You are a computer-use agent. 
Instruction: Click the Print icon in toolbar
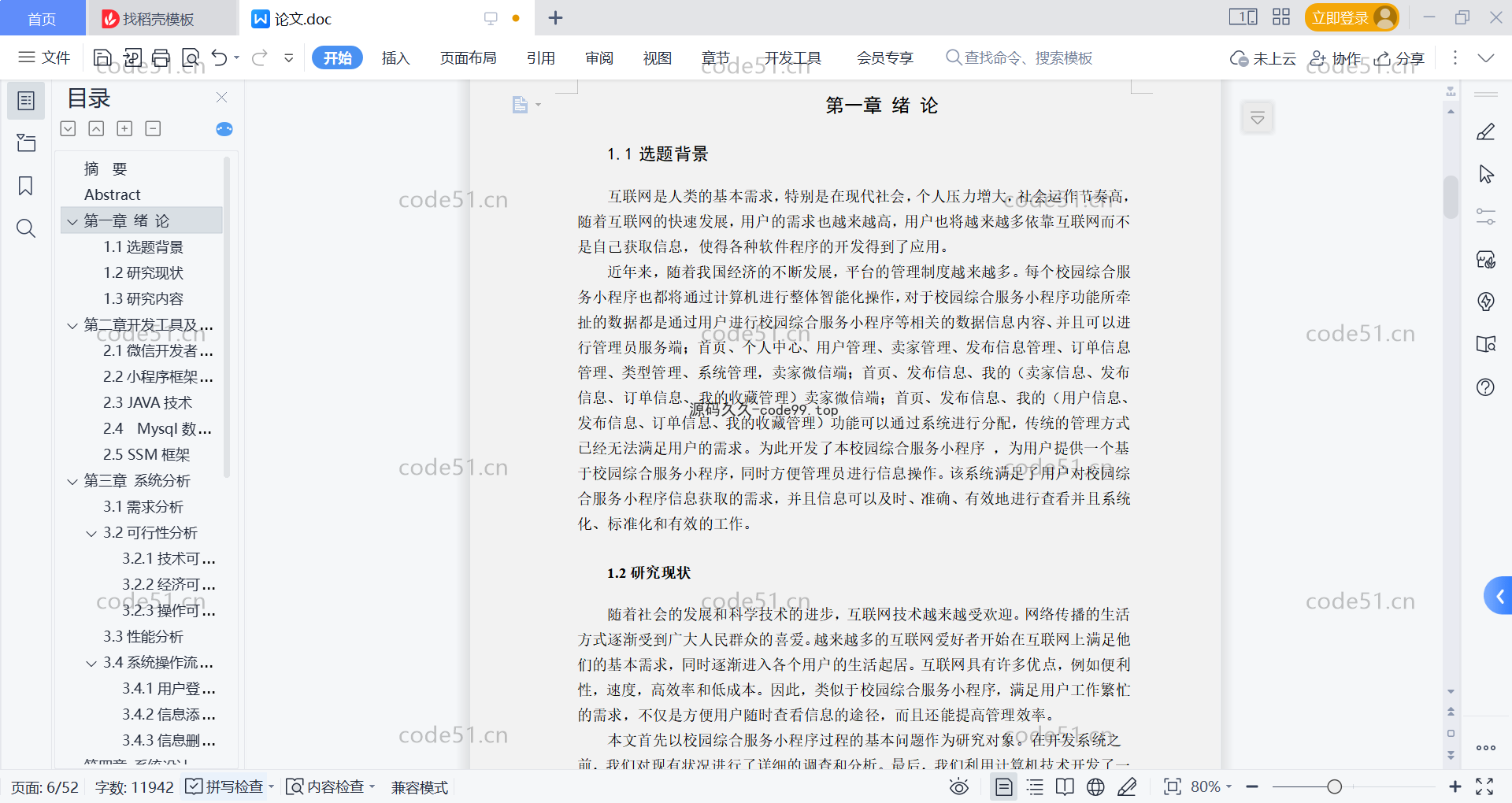161,57
